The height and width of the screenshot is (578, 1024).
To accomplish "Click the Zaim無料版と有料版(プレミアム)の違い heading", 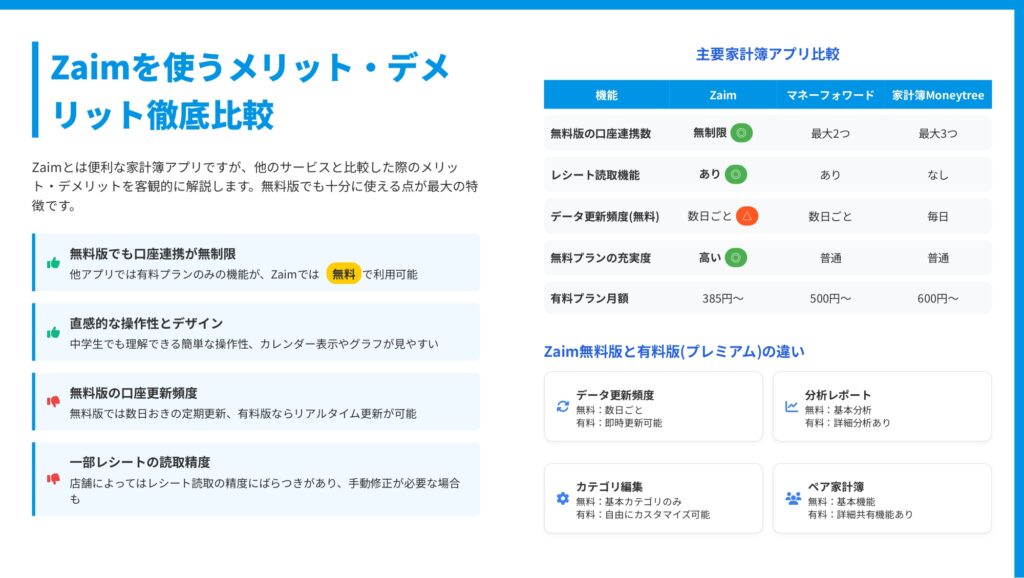I will coord(674,351).
